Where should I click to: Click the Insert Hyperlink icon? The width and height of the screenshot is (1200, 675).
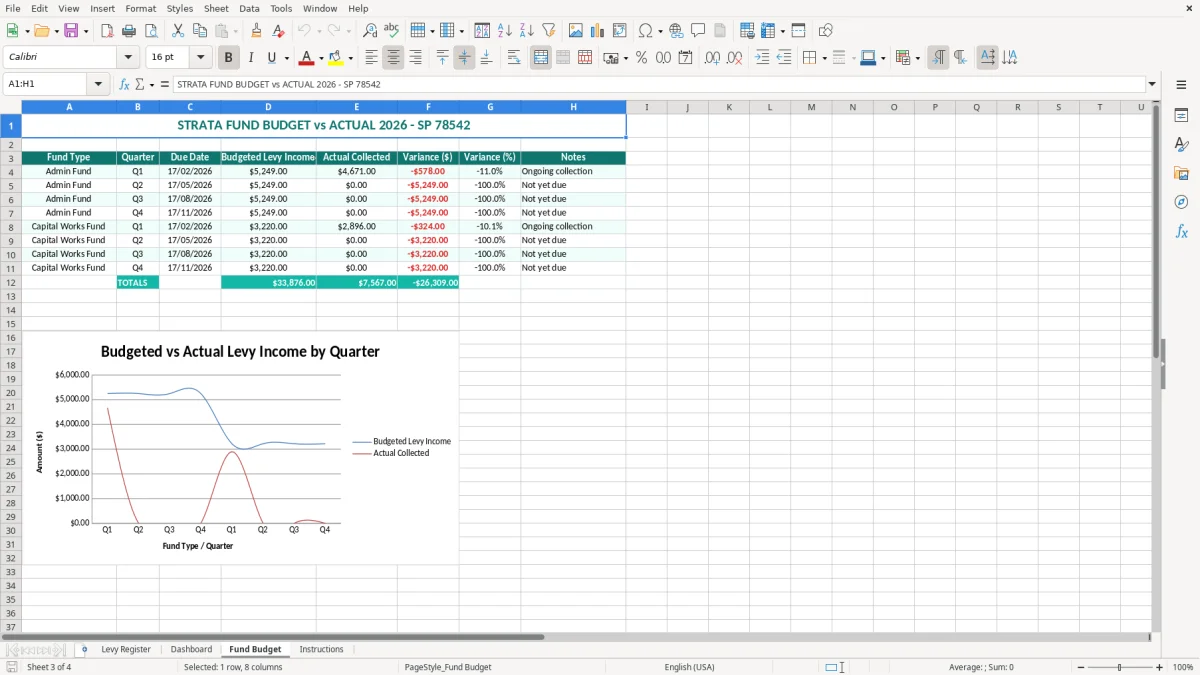(676, 31)
